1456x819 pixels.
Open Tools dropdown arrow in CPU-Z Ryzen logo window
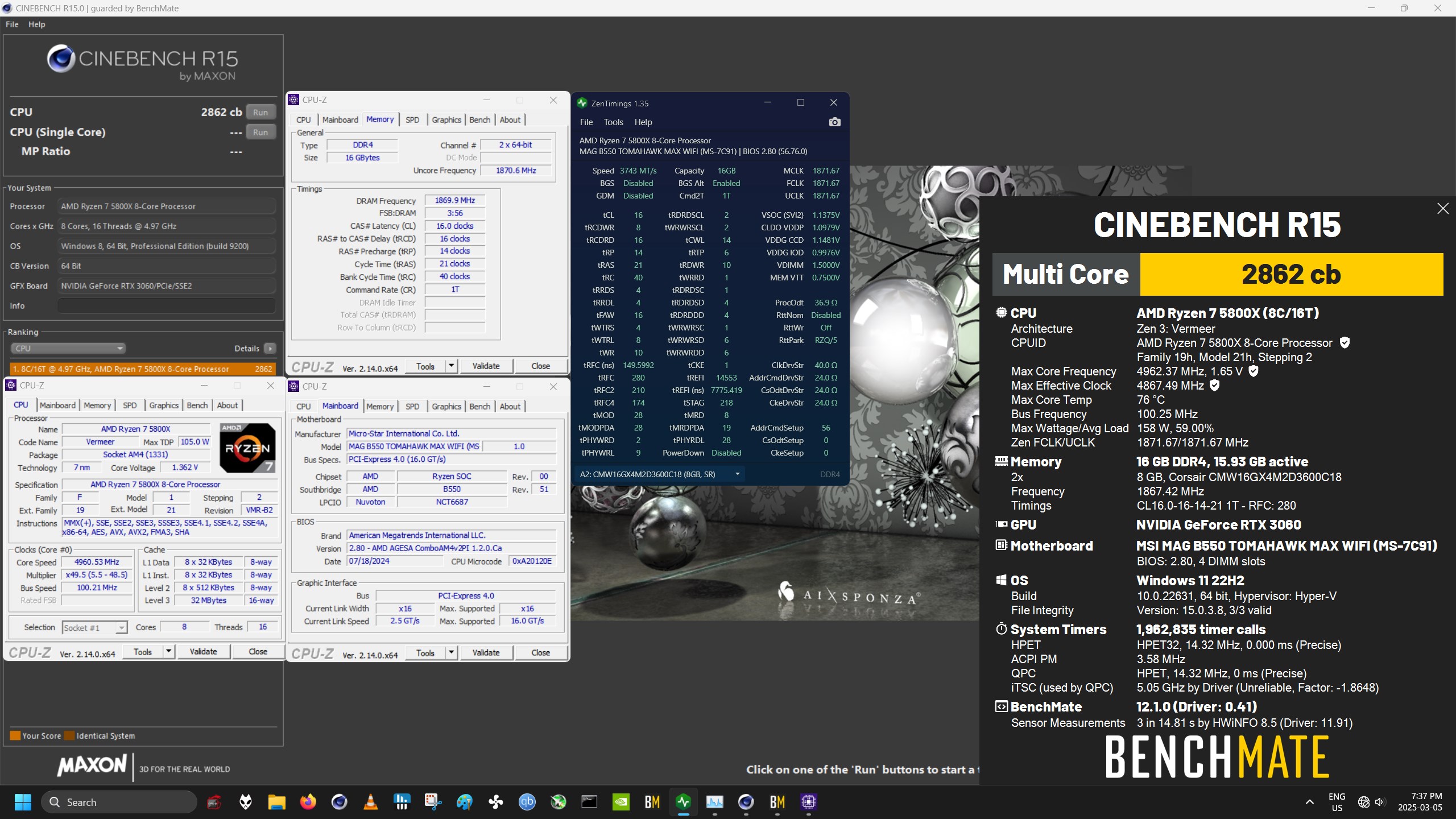(x=169, y=651)
